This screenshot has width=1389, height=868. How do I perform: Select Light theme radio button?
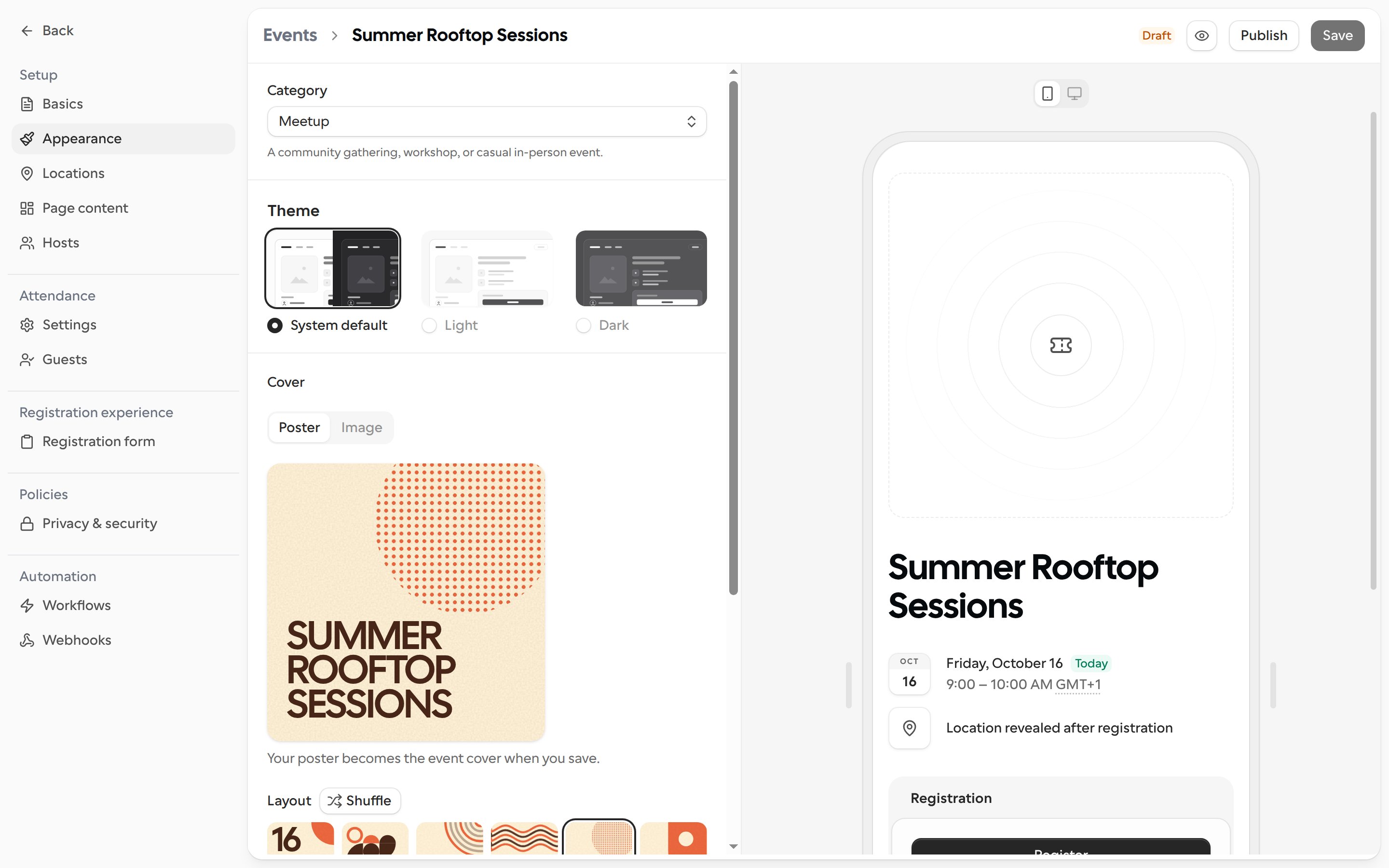pos(429,325)
